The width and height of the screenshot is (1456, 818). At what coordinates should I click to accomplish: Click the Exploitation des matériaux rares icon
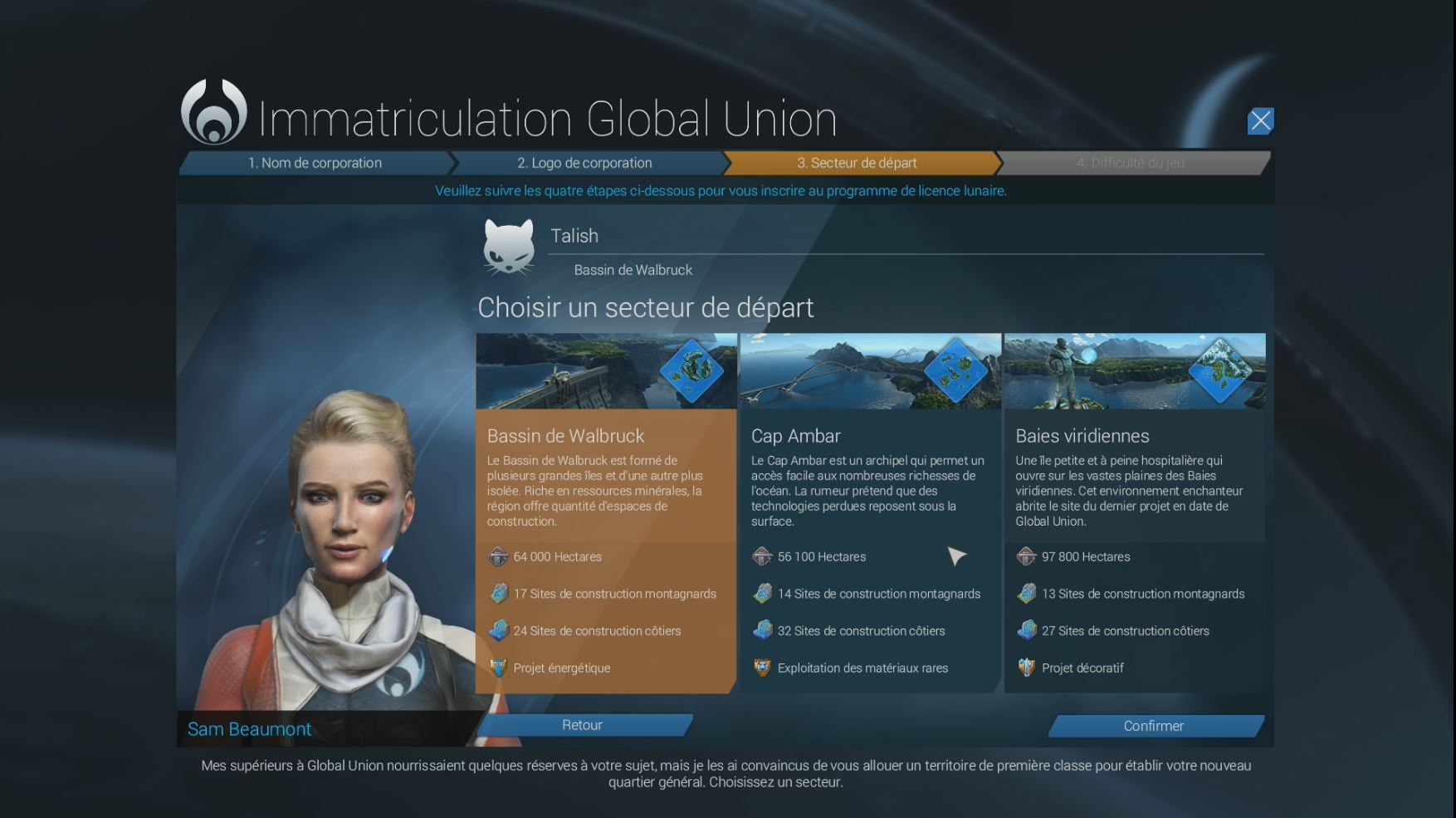click(762, 668)
